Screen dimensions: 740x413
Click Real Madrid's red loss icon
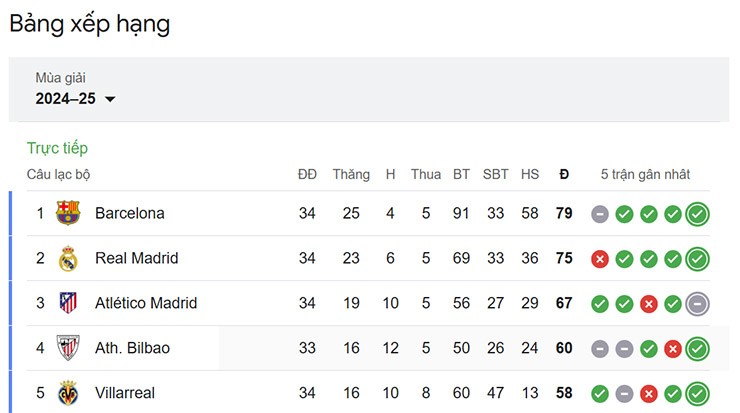tap(600, 259)
